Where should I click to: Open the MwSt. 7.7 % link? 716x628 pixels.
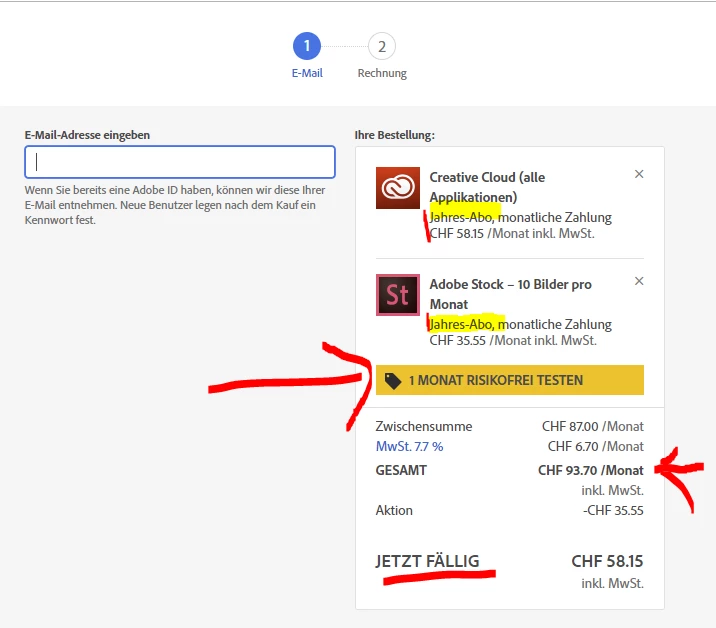[x=409, y=446]
